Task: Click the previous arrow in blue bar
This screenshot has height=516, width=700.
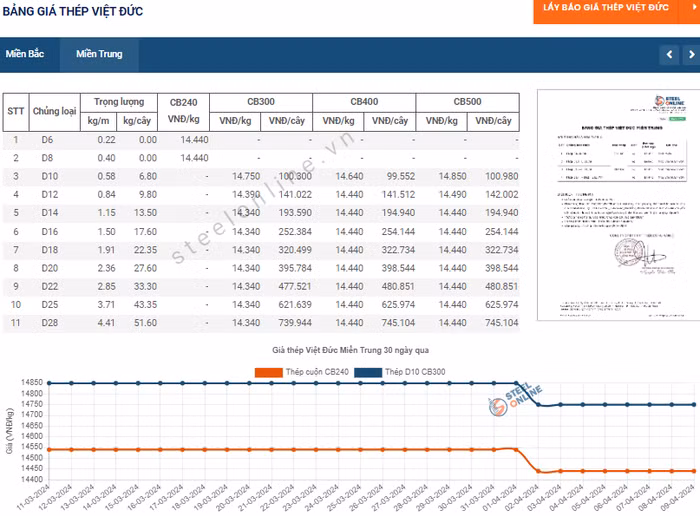Action: 669,54
